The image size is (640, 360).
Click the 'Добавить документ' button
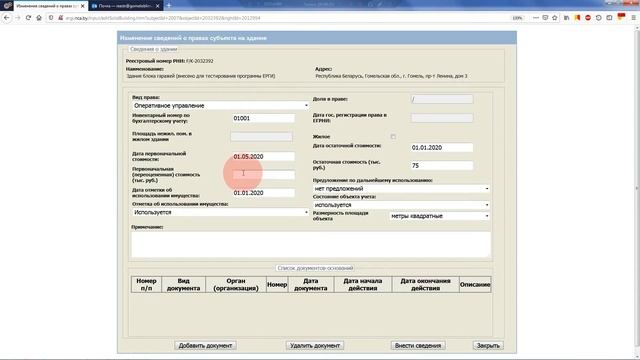click(x=205, y=345)
